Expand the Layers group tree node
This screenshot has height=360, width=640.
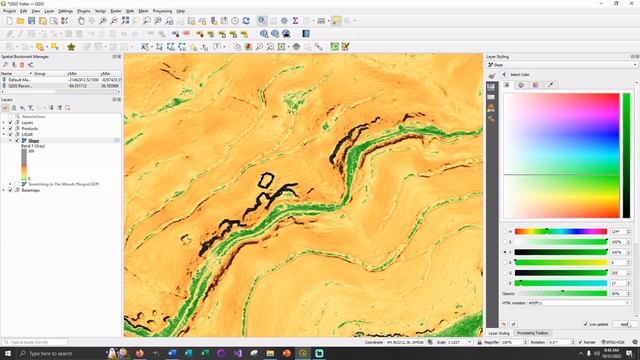click(4, 122)
